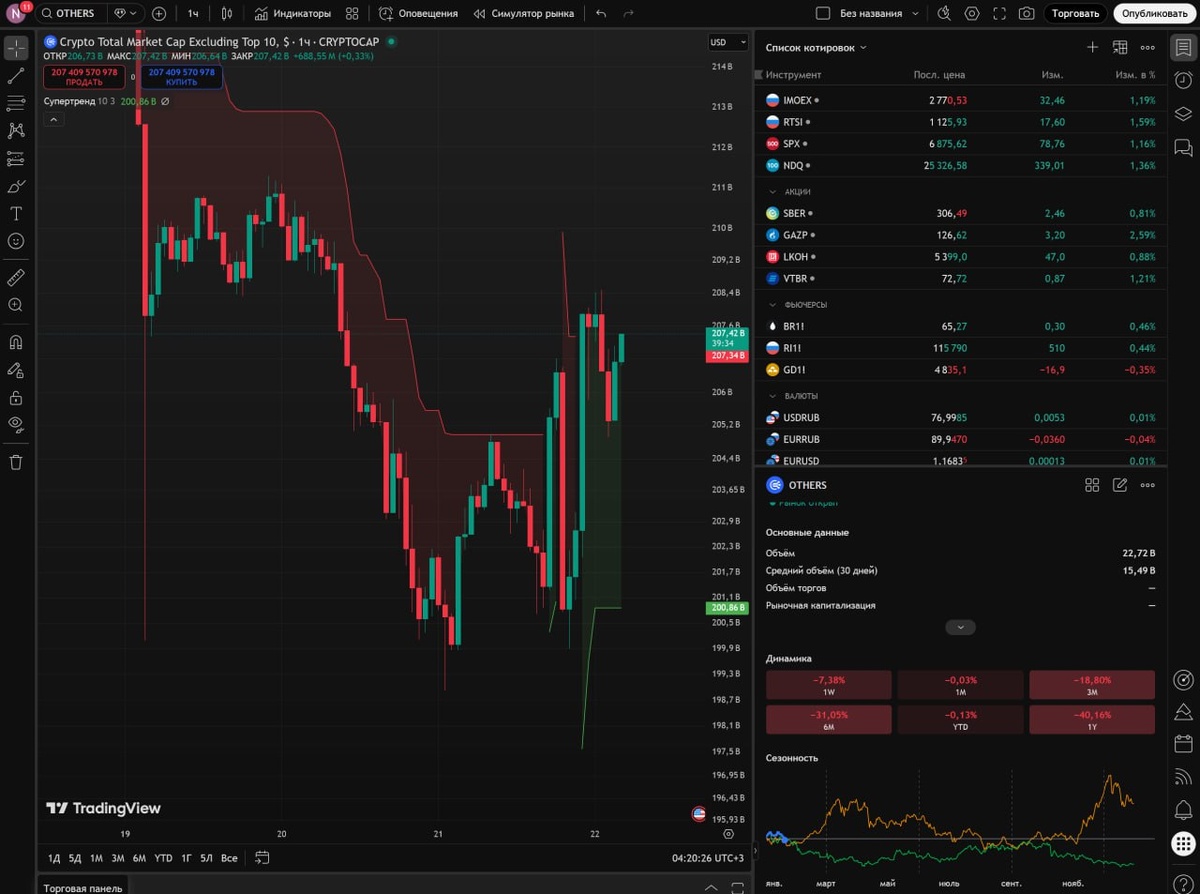
Task: Open the Fibonacci tools group
Action: pos(16,103)
